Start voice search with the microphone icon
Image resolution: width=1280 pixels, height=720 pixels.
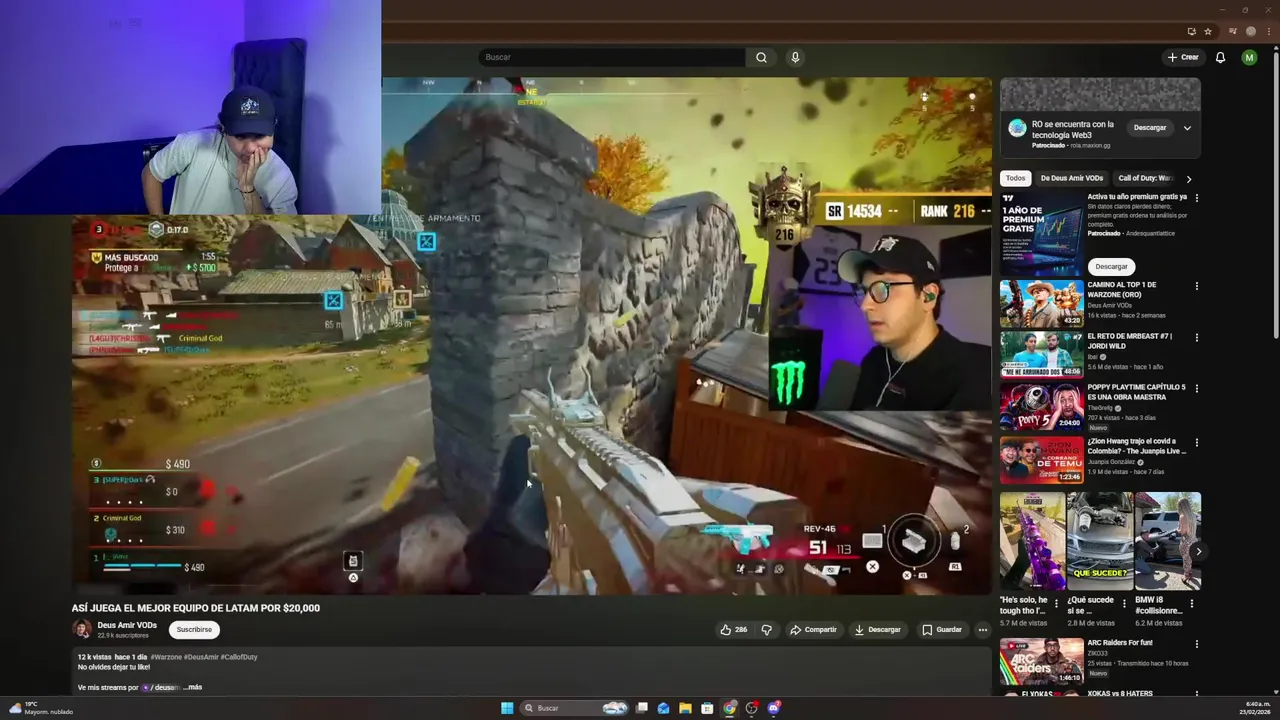pos(795,57)
